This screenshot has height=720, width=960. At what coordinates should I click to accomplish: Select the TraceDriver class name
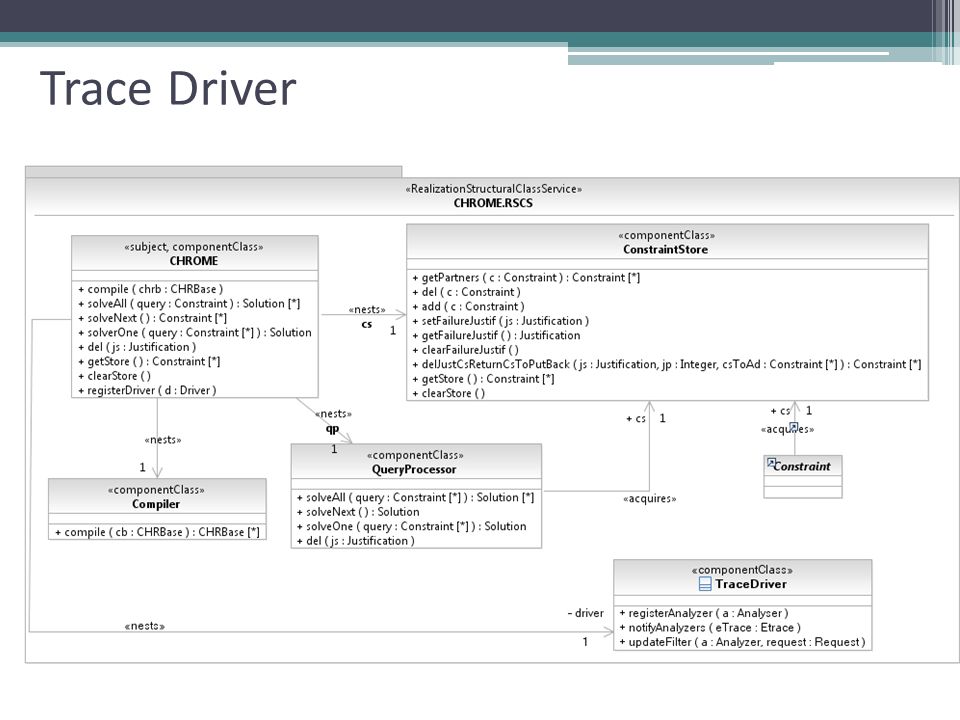(751, 584)
